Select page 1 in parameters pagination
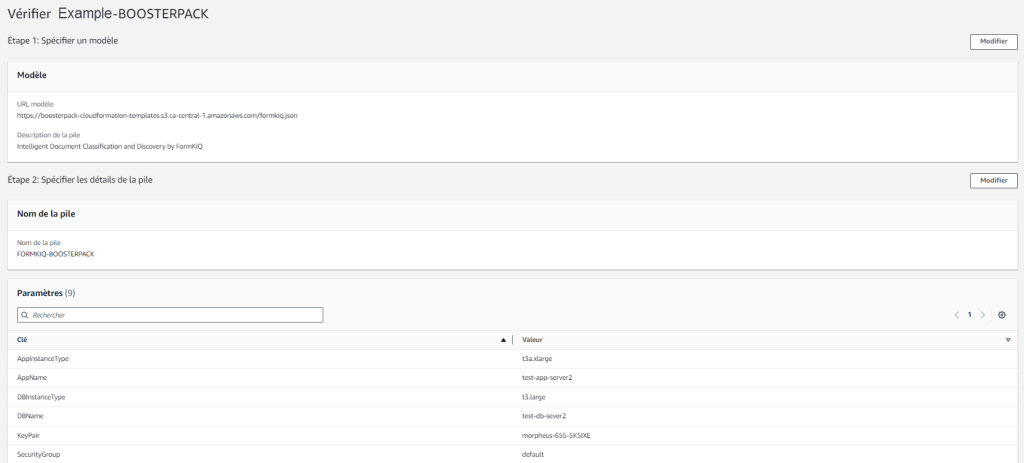Viewport: 1024px width, 463px height. [969, 315]
